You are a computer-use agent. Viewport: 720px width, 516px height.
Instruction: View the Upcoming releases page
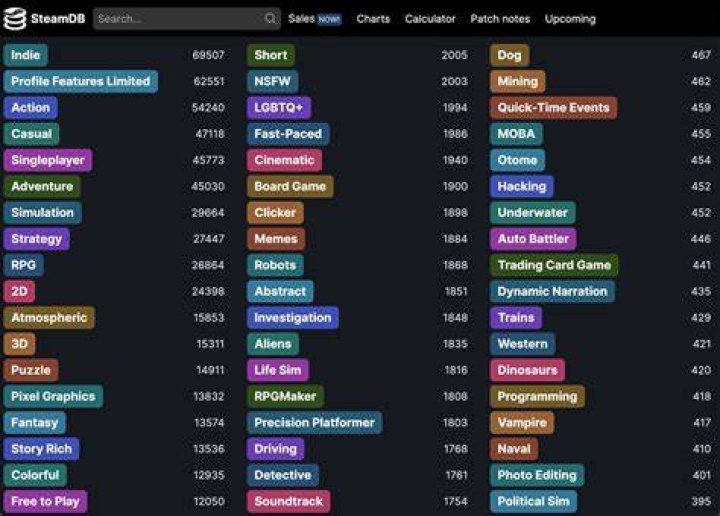click(570, 19)
